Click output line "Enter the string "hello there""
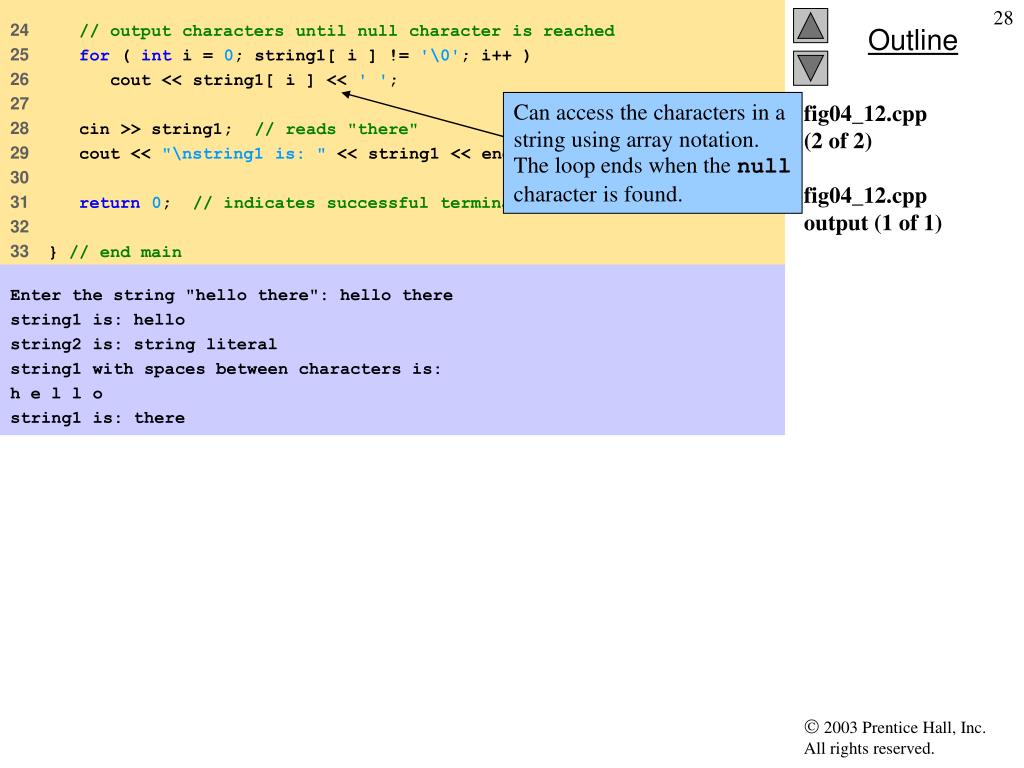The height and width of the screenshot is (768, 1024). pos(231,295)
